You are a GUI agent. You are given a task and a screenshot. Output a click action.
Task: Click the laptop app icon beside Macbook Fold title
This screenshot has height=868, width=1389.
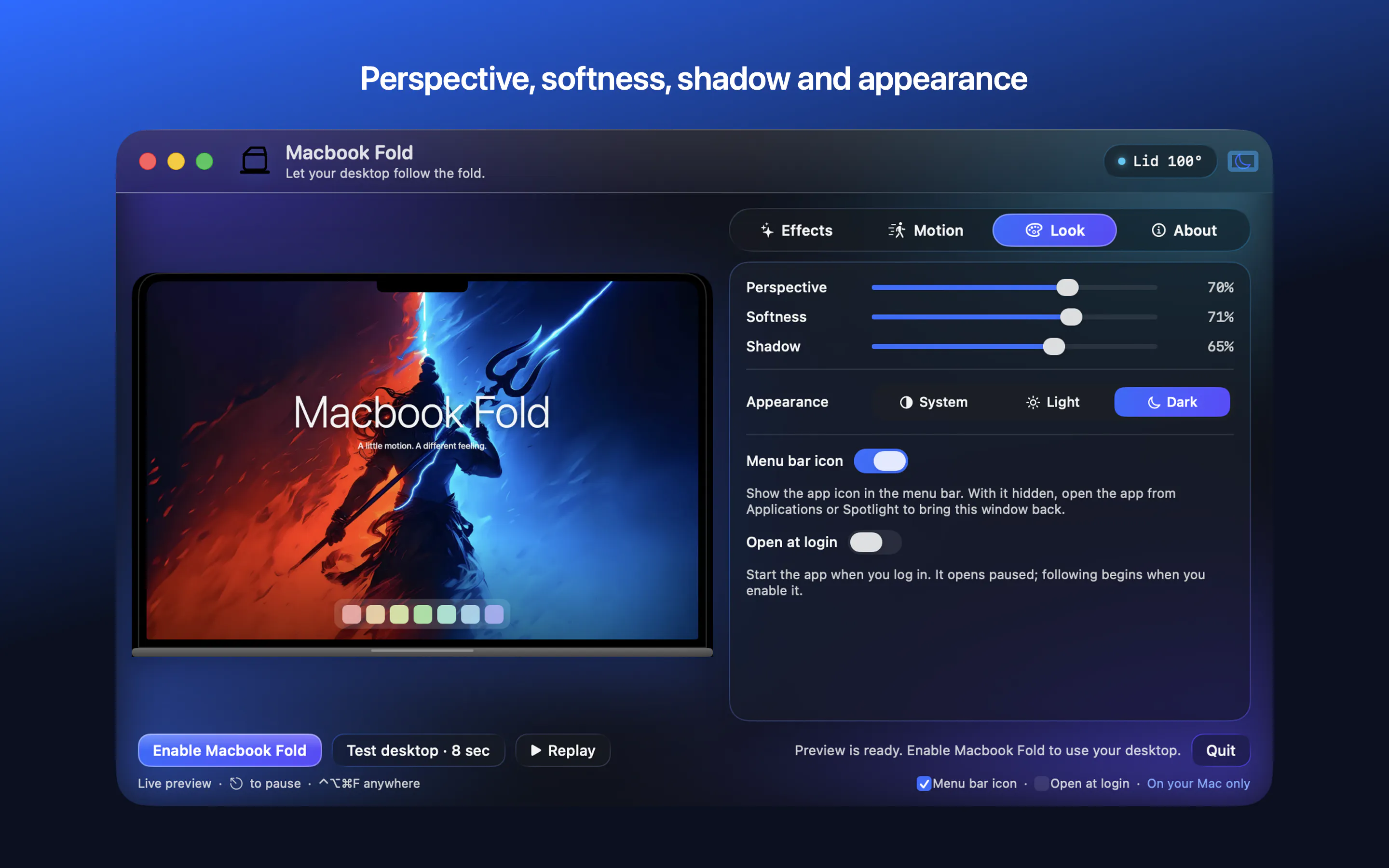(x=255, y=160)
